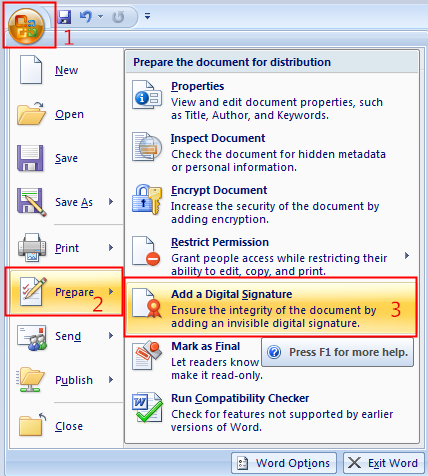
Task: Expand the Save As submenu arrow
Action: tap(111, 202)
